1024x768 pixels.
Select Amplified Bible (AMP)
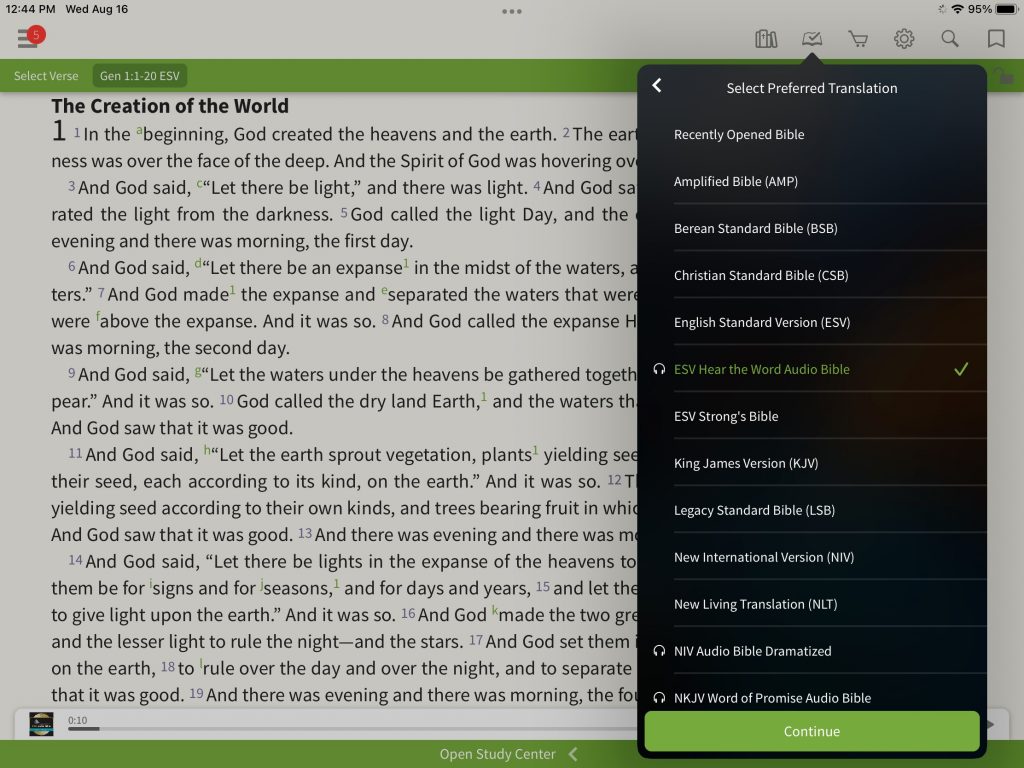(x=812, y=182)
